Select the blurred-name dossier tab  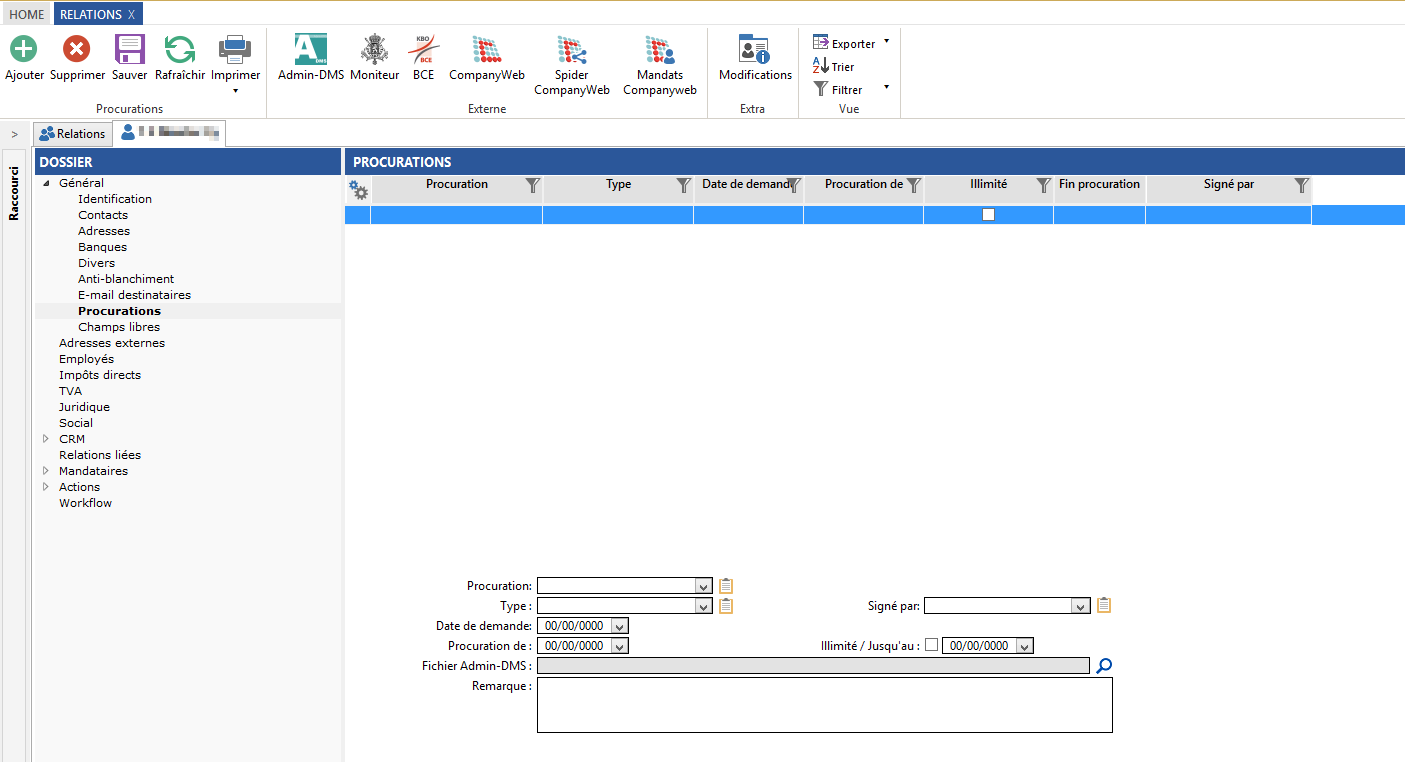click(169, 132)
